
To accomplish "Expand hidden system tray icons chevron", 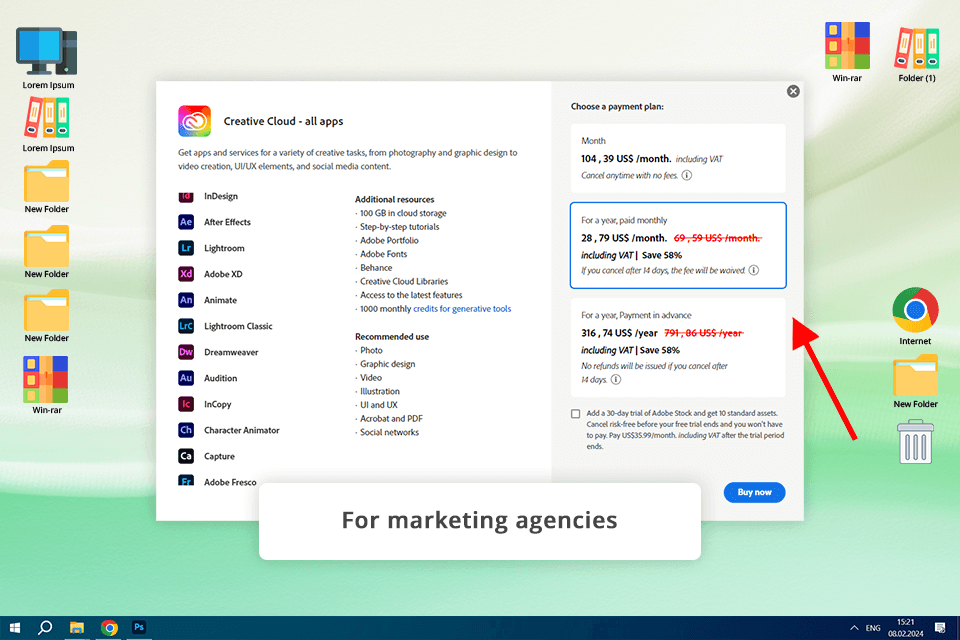I will point(854,628).
